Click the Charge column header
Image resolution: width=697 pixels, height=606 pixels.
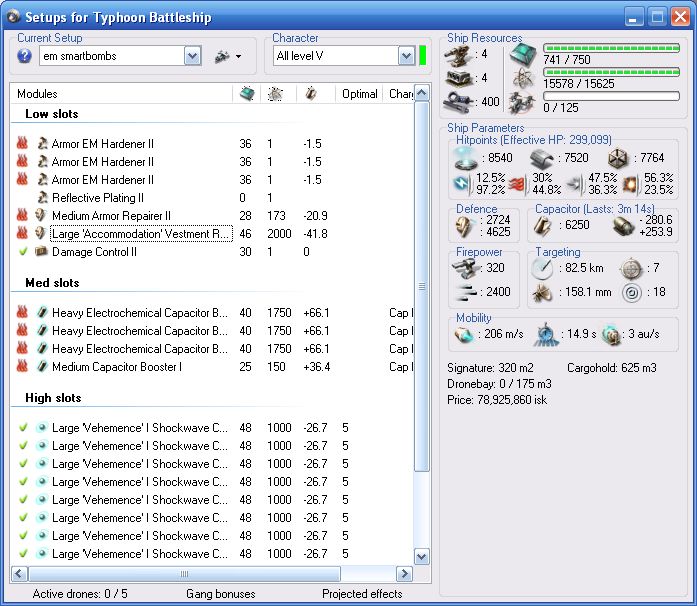pos(399,94)
